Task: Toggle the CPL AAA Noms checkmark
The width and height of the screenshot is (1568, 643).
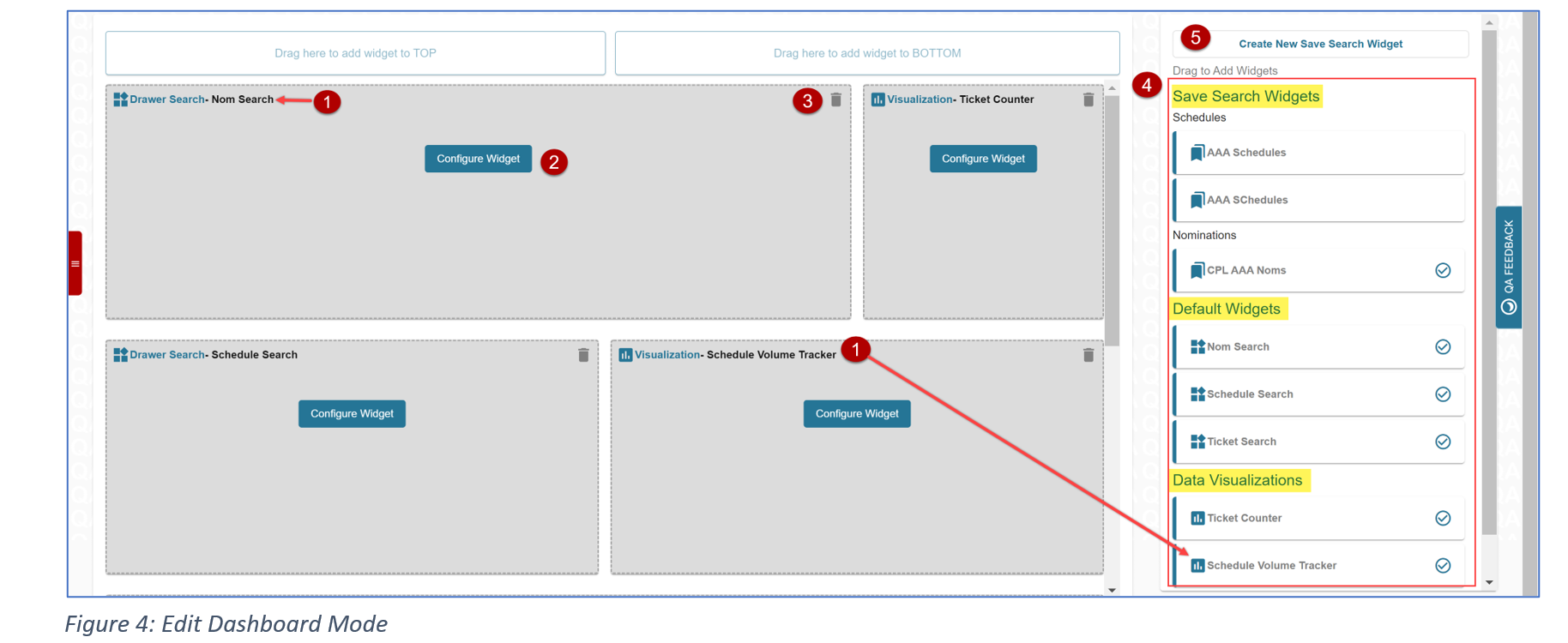Action: [1443, 271]
